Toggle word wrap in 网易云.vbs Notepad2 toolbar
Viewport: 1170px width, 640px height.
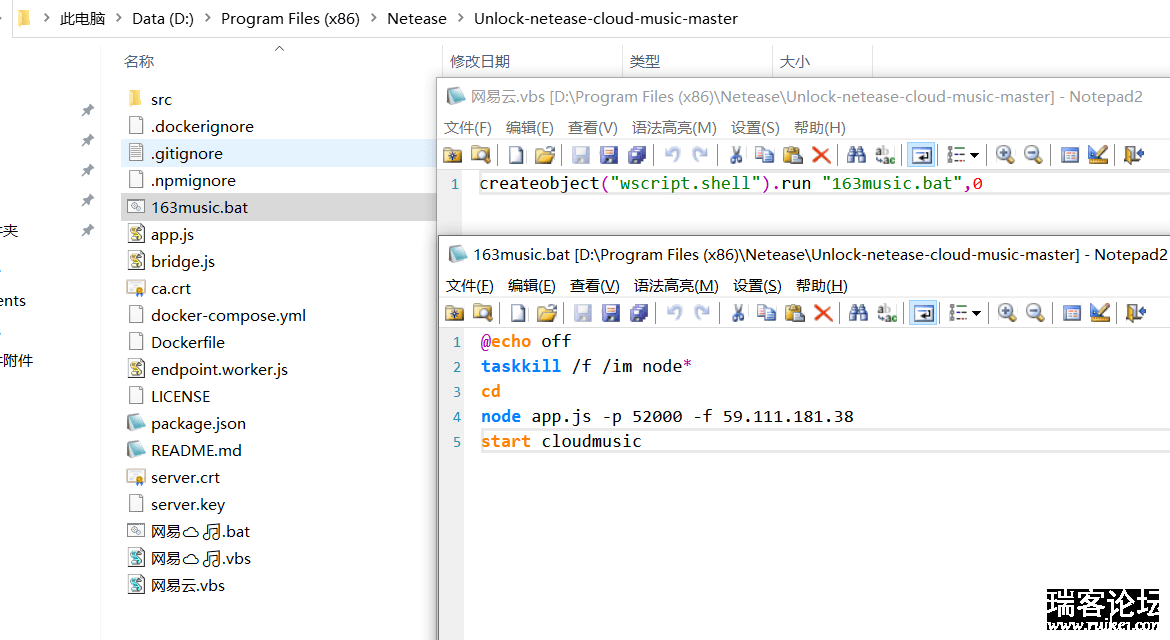921,155
